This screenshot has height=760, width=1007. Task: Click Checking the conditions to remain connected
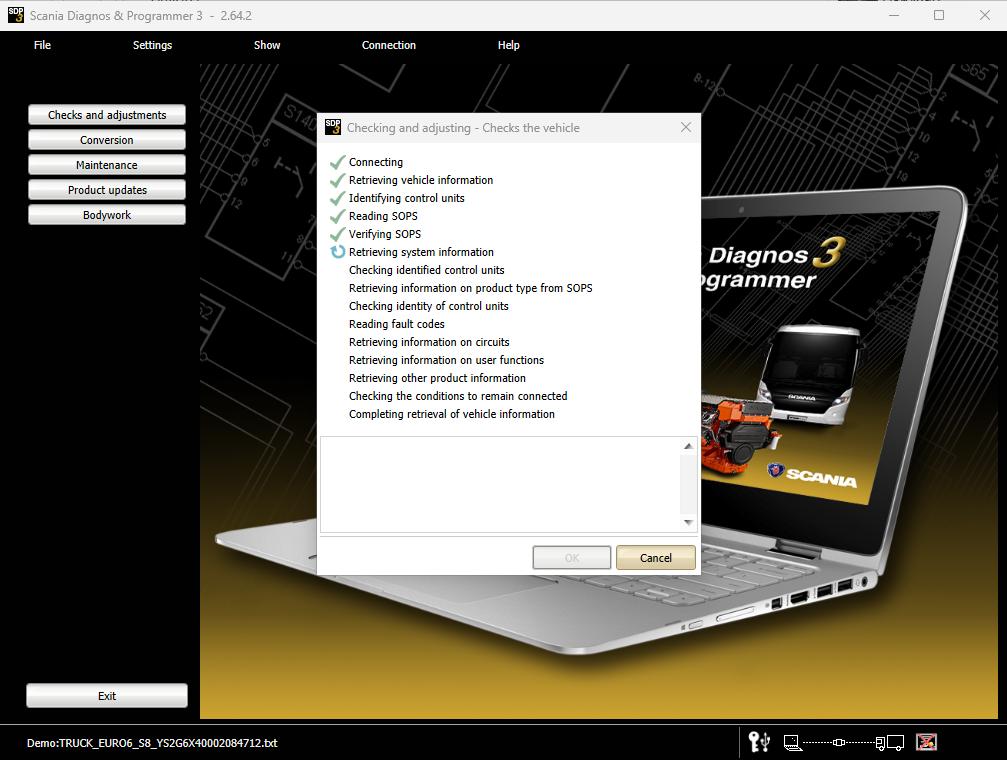coord(458,396)
